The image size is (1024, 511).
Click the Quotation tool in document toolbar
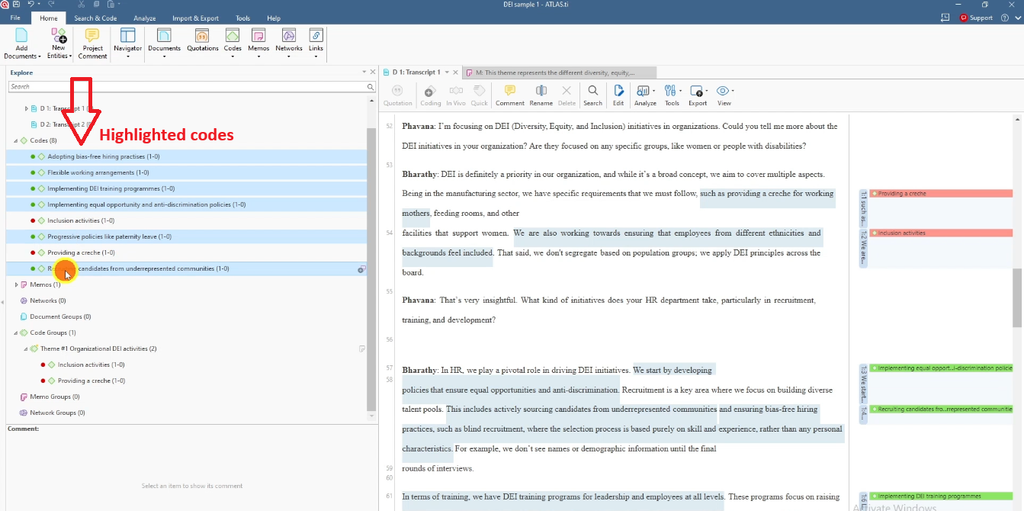click(x=398, y=95)
